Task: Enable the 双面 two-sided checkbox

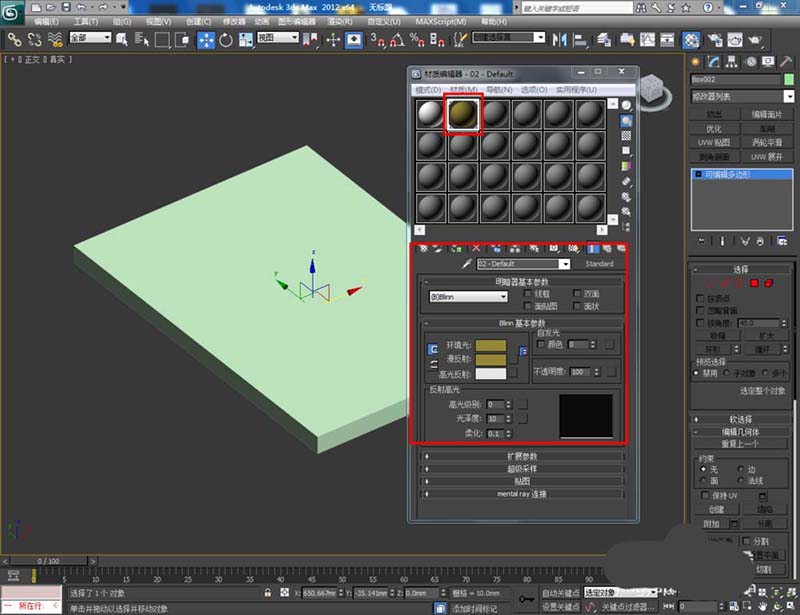Action: 577,294
